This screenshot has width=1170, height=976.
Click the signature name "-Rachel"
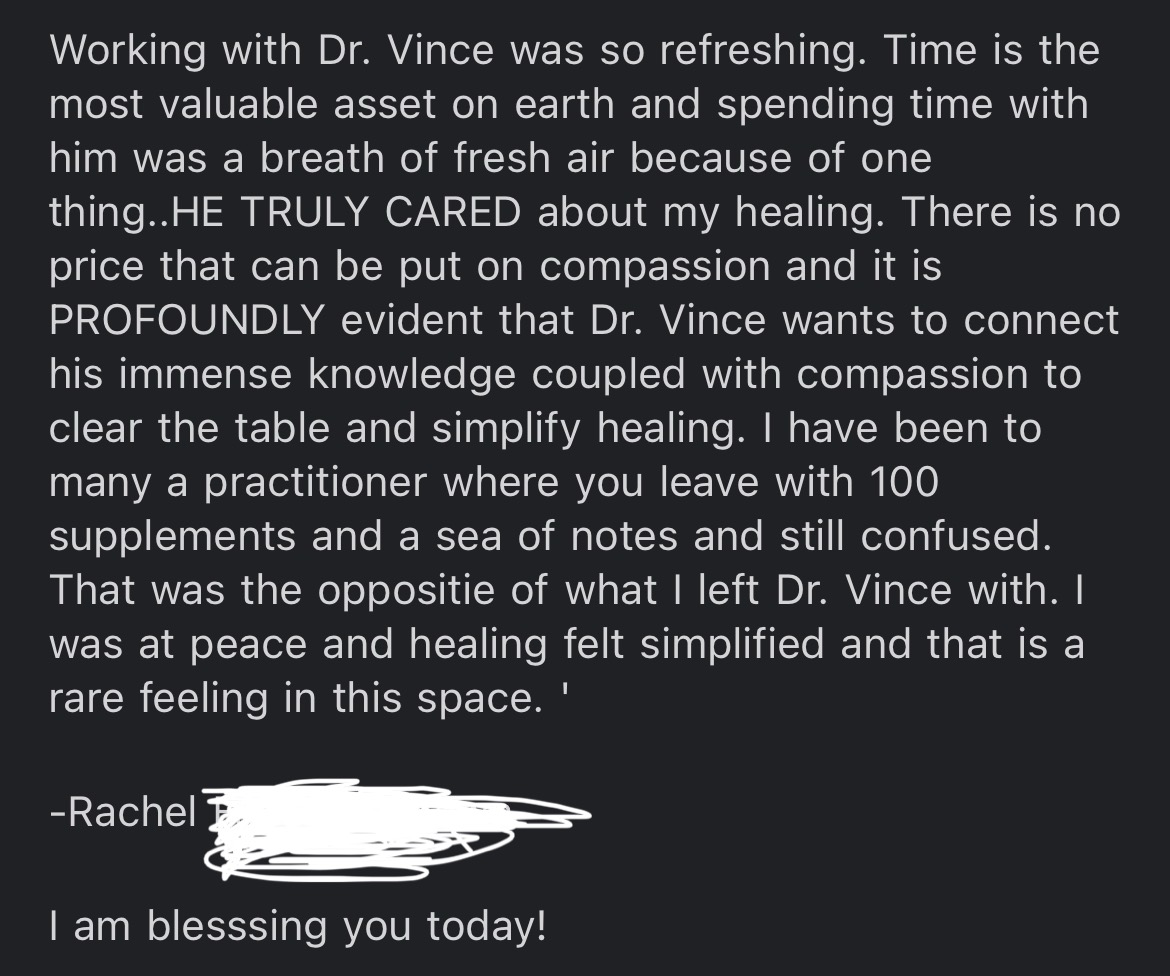(124, 811)
